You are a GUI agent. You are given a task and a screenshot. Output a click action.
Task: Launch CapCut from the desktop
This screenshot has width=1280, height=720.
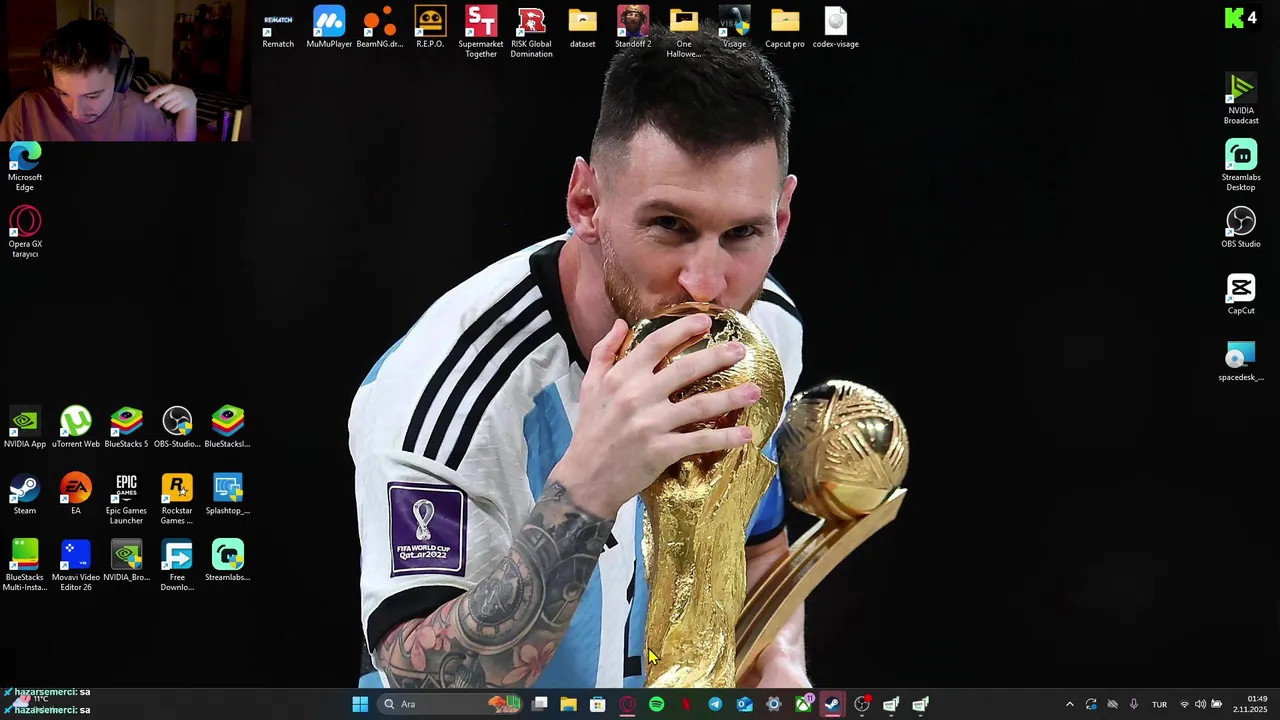[x=1241, y=294]
